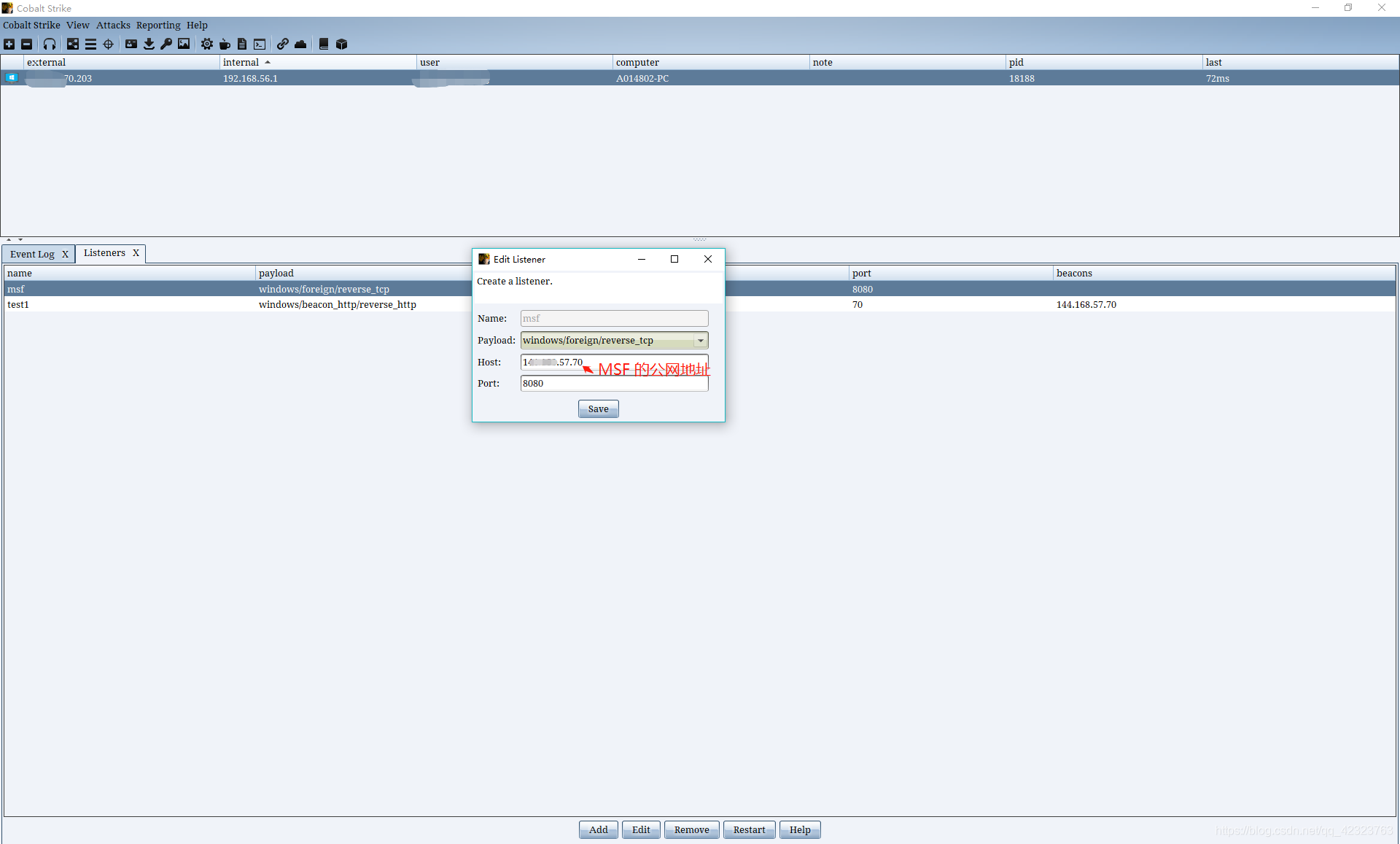Sort sessions by pid column header

tap(1104, 63)
